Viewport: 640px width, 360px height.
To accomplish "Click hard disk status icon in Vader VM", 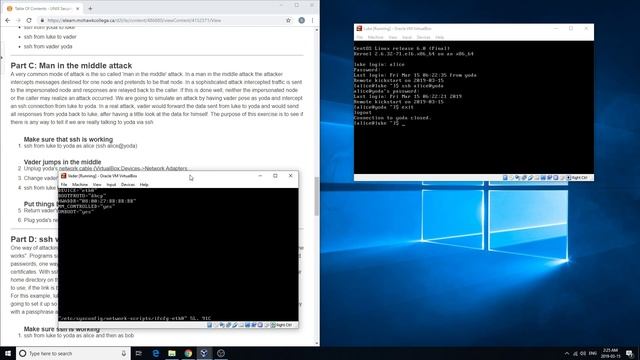I will (x=209, y=325).
